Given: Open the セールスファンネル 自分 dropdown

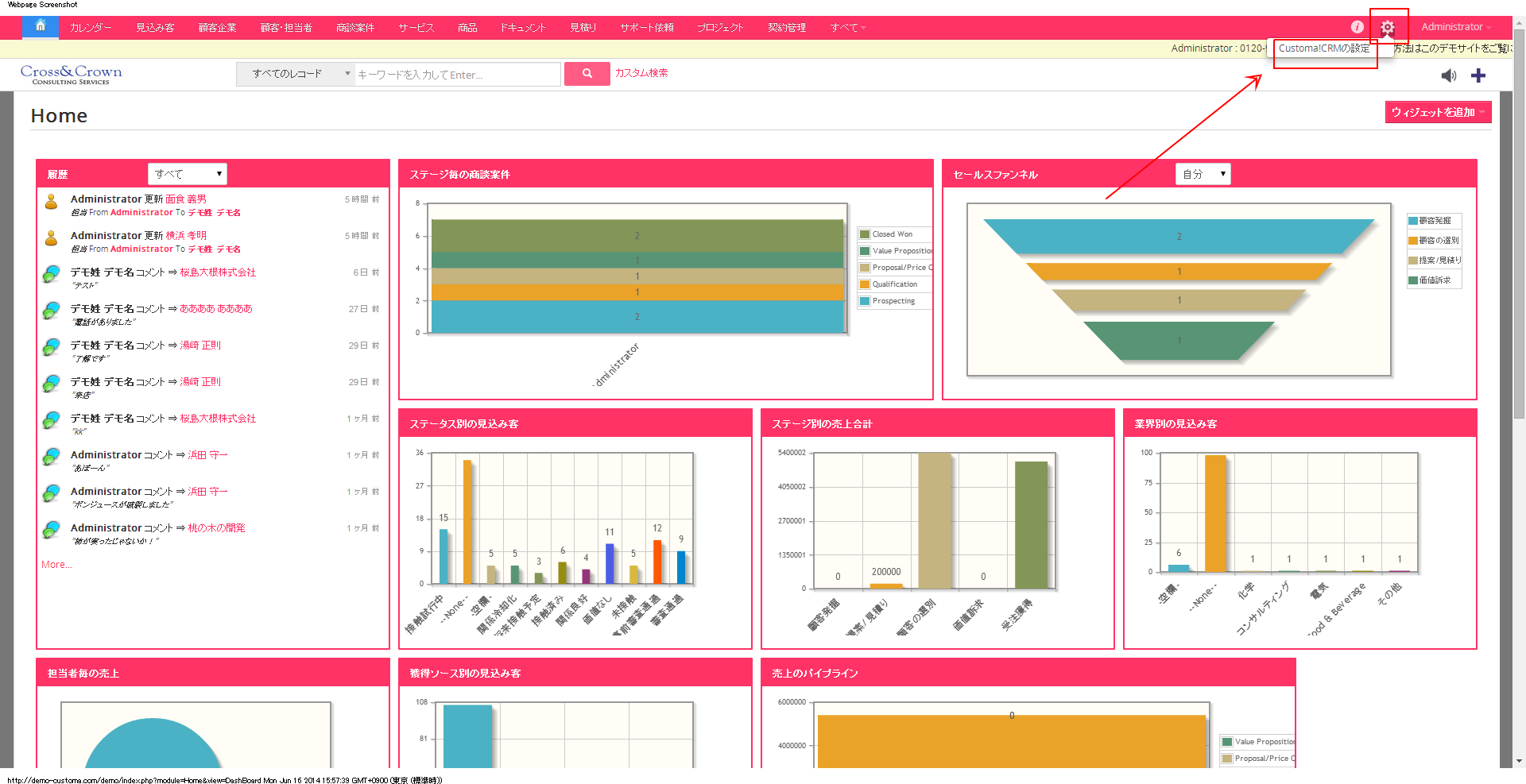Looking at the screenshot, I should point(1203,174).
